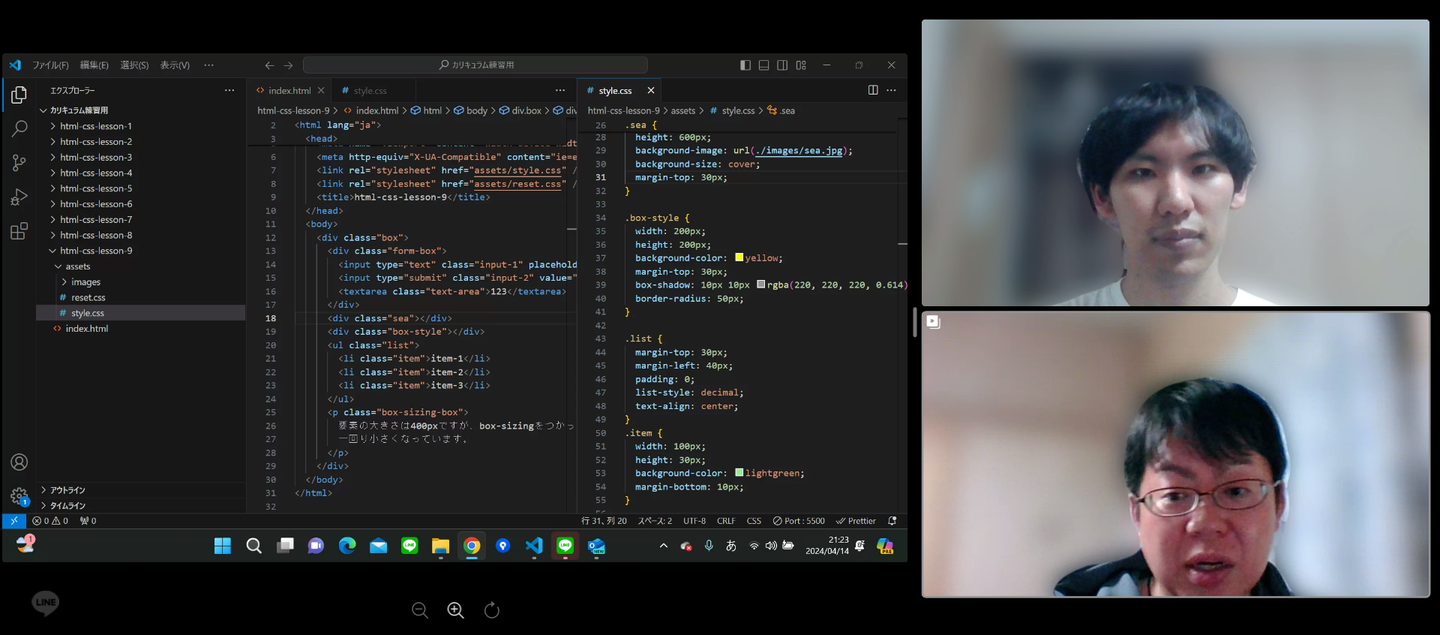Image resolution: width=1440 pixels, height=635 pixels.
Task: Open the Accounts icon in activity bar
Action: (x=19, y=462)
